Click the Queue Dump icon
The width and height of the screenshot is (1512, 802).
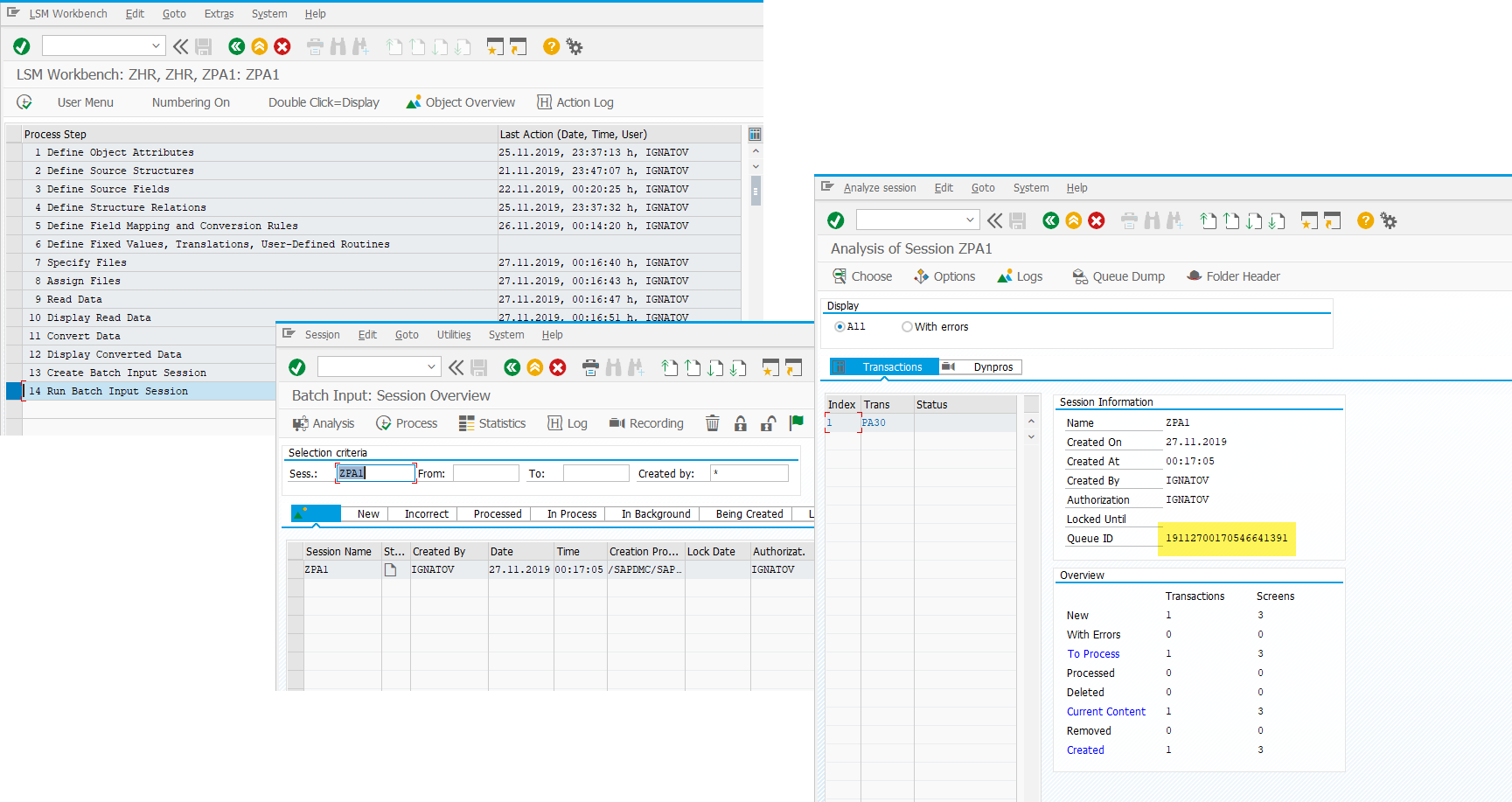coord(1080,276)
